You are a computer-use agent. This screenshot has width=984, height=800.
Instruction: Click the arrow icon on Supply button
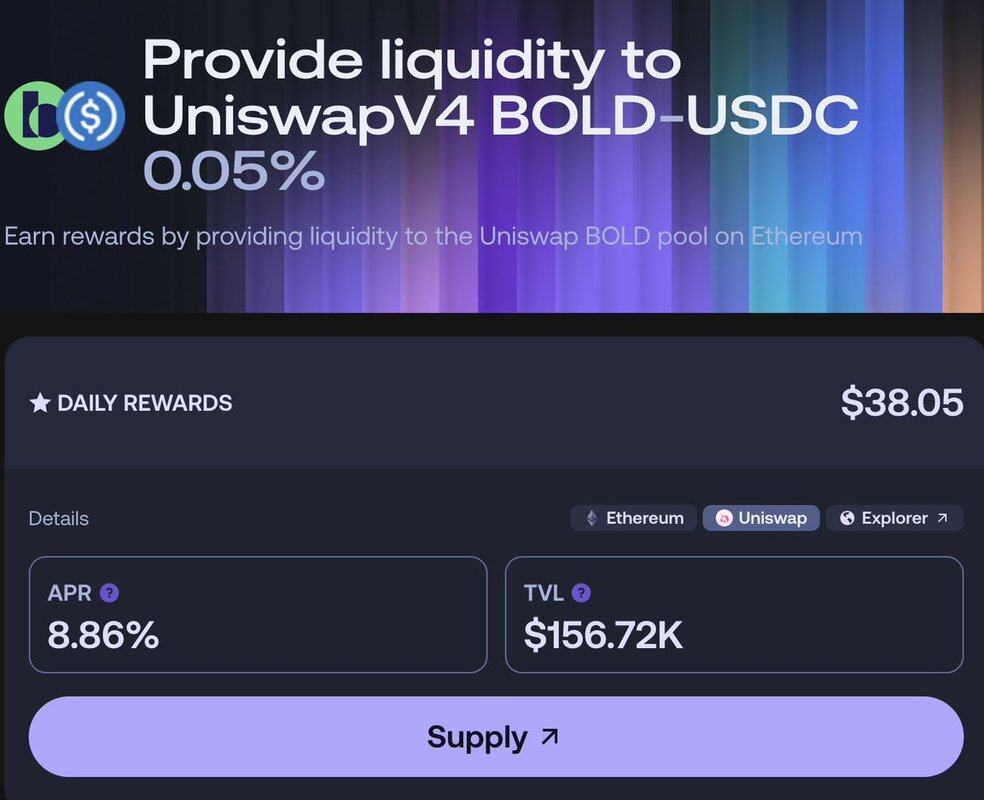(x=549, y=737)
